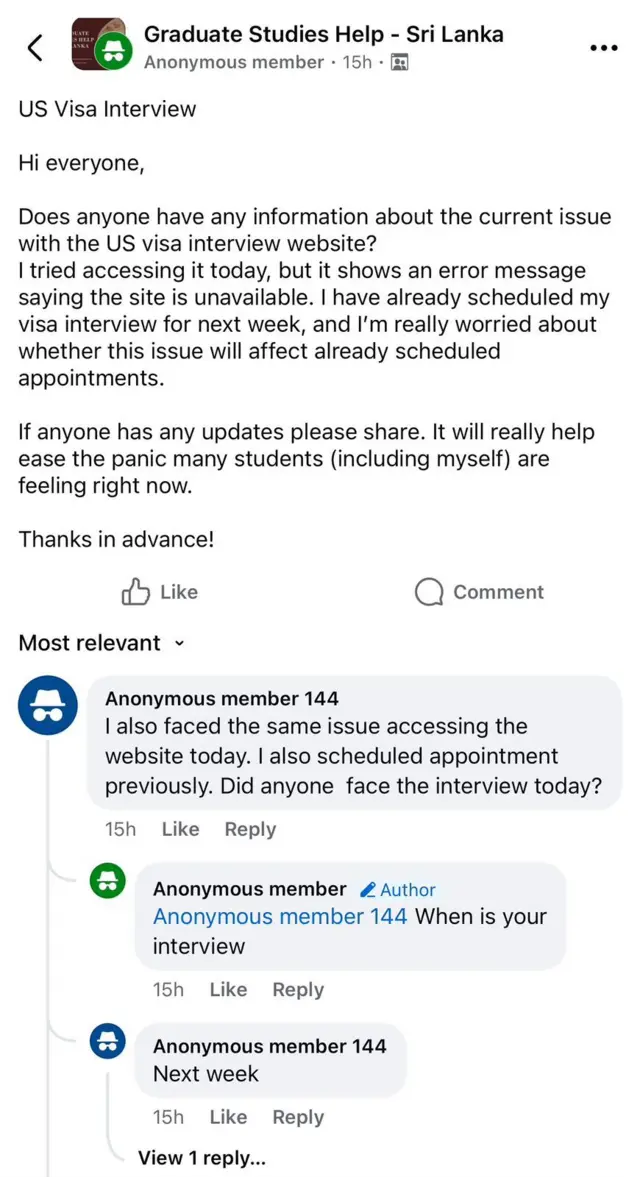Reply to the author's interview question

pos(298,989)
